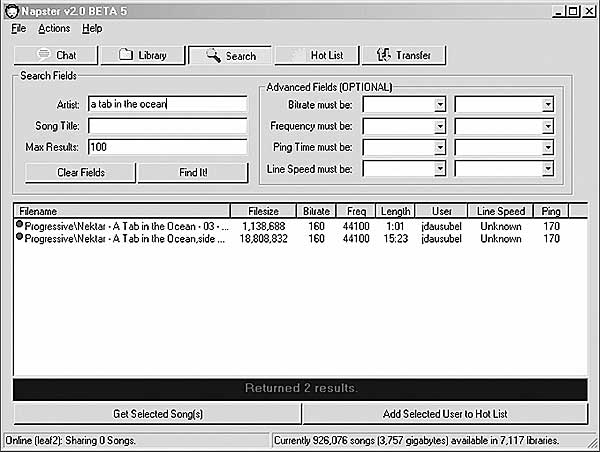600x452 pixels.
Task: Sort results by Filesize column header
Action: (x=263, y=211)
